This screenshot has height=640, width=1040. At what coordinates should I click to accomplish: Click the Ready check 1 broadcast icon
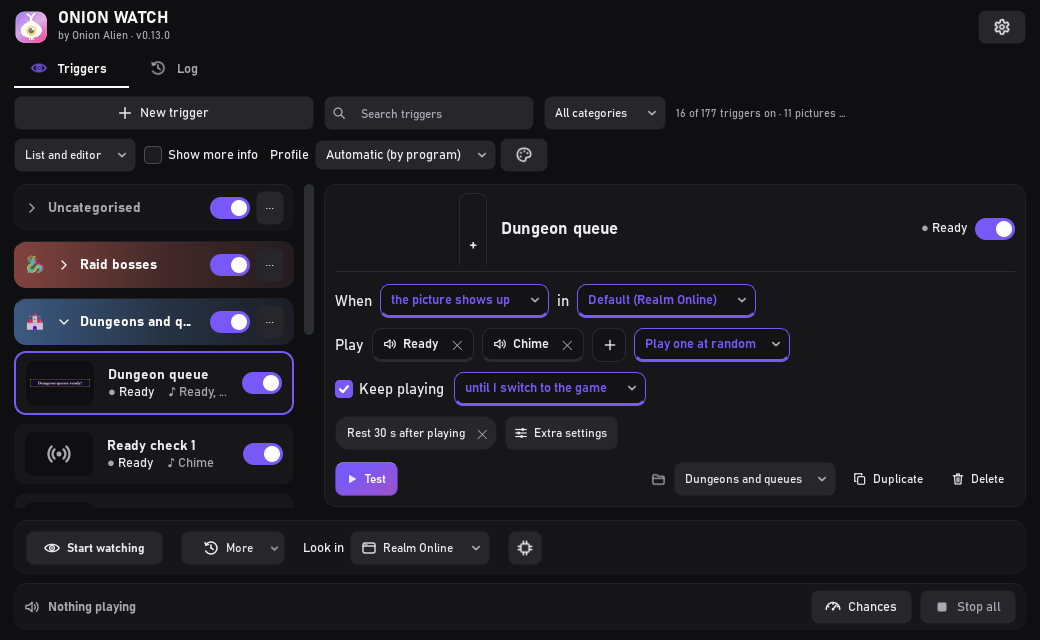(x=59, y=454)
